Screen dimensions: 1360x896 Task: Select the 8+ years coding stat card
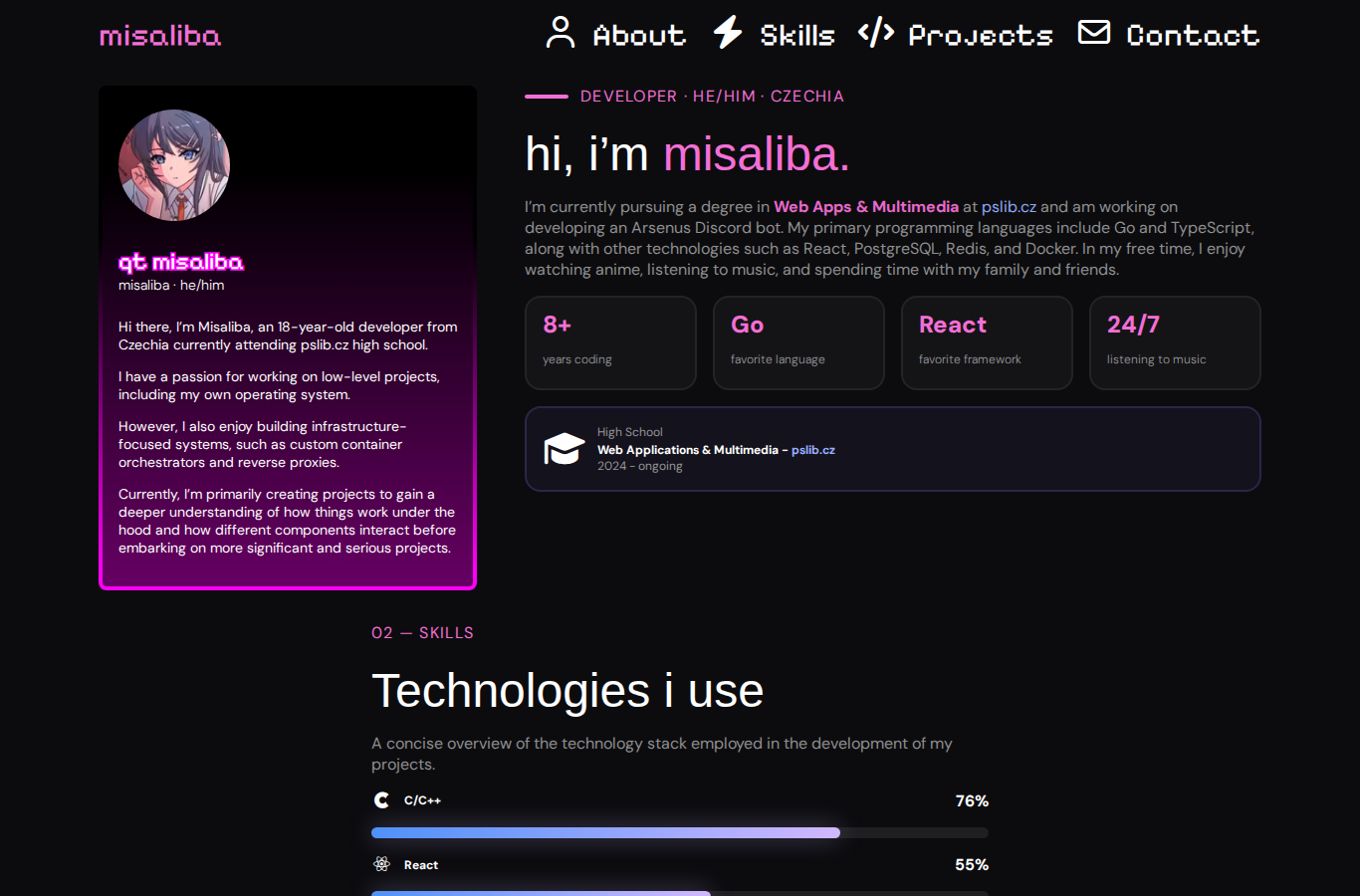[x=610, y=342]
